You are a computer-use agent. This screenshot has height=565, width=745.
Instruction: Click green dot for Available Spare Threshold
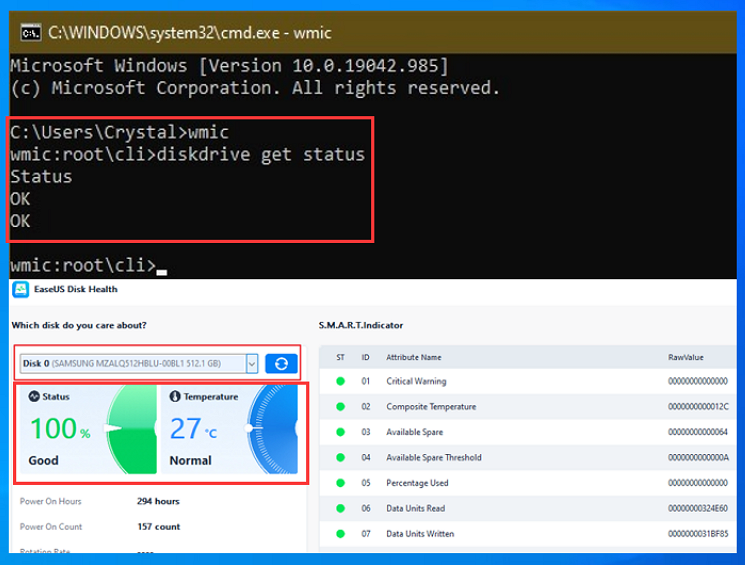click(x=340, y=458)
